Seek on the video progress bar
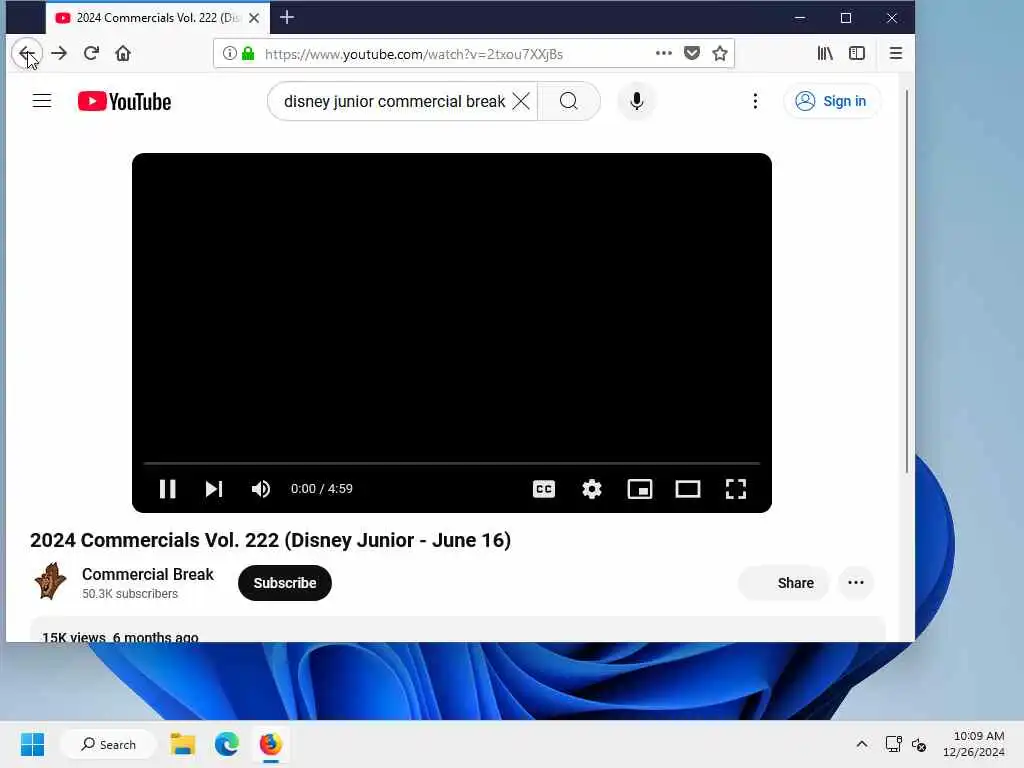This screenshot has height=768, width=1024. (x=451, y=463)
